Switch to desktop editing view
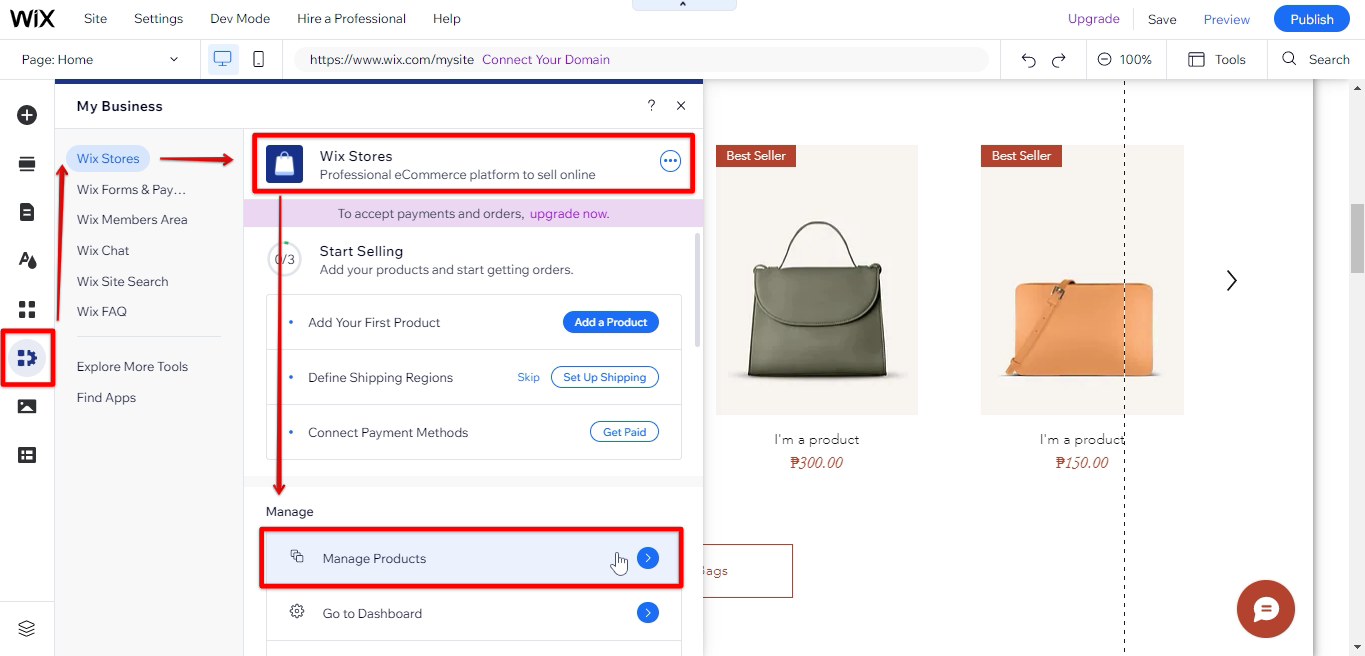 click(x=222, y=59)
